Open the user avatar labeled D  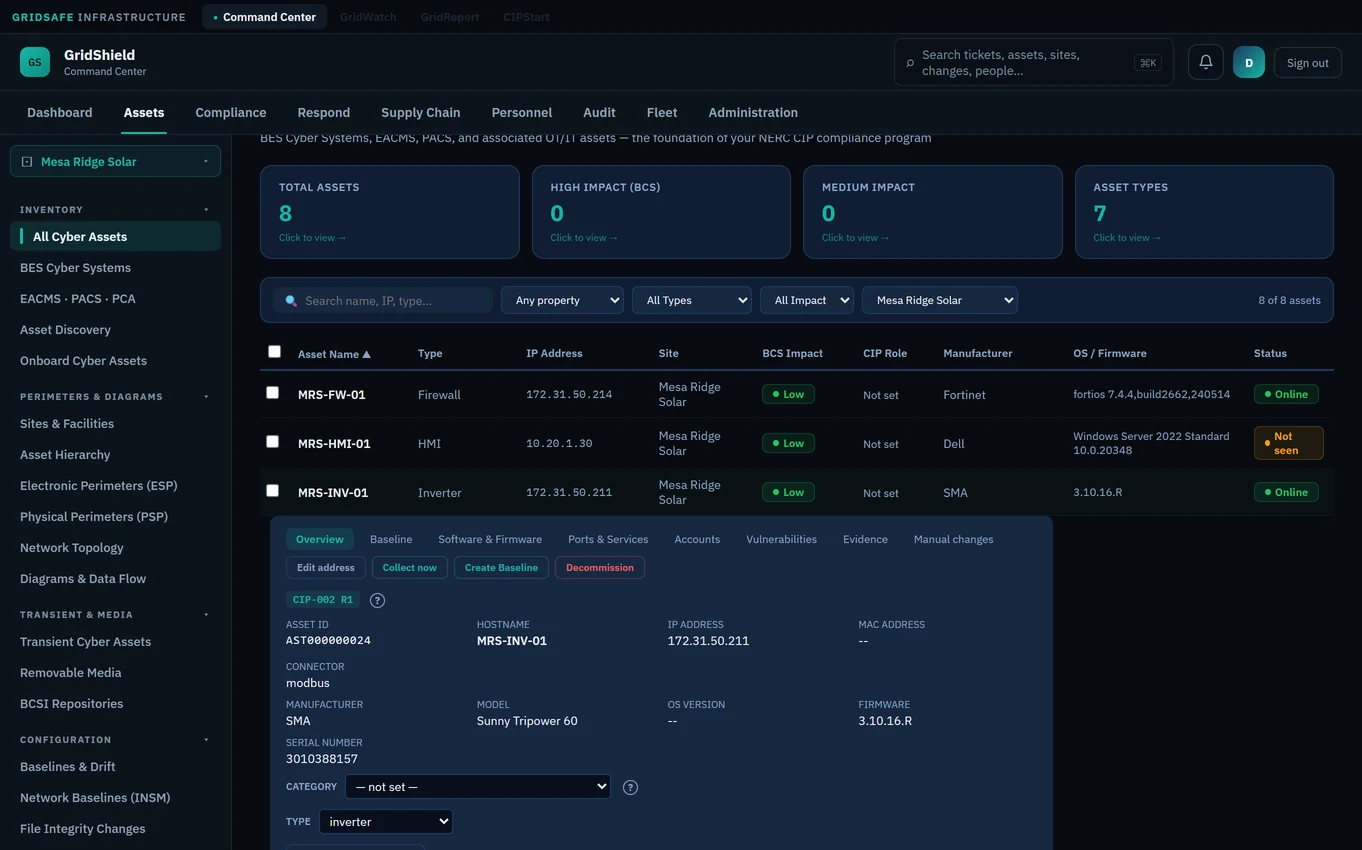(1249, 62)
